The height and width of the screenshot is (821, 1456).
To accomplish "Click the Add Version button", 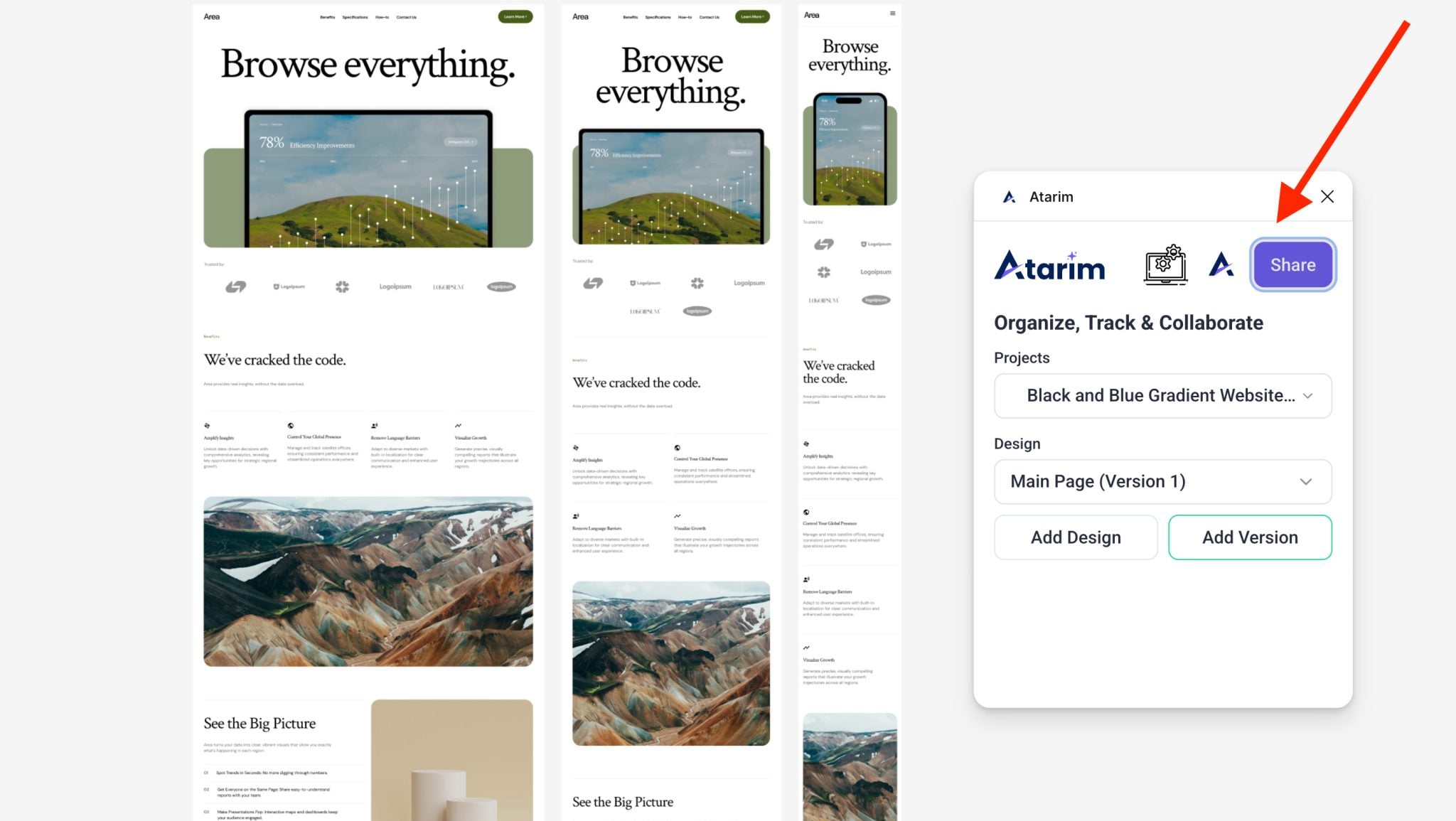I will click(1249, 537).
